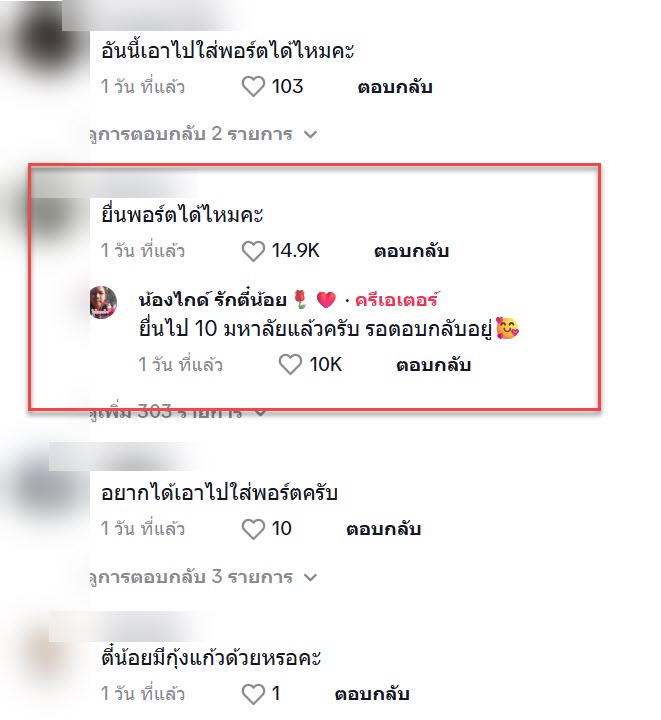Image resolution: width=661 pixels, height=720 pixels.
Task: Like the bottom comment with 1 like
Action: (x=253, y=693)
